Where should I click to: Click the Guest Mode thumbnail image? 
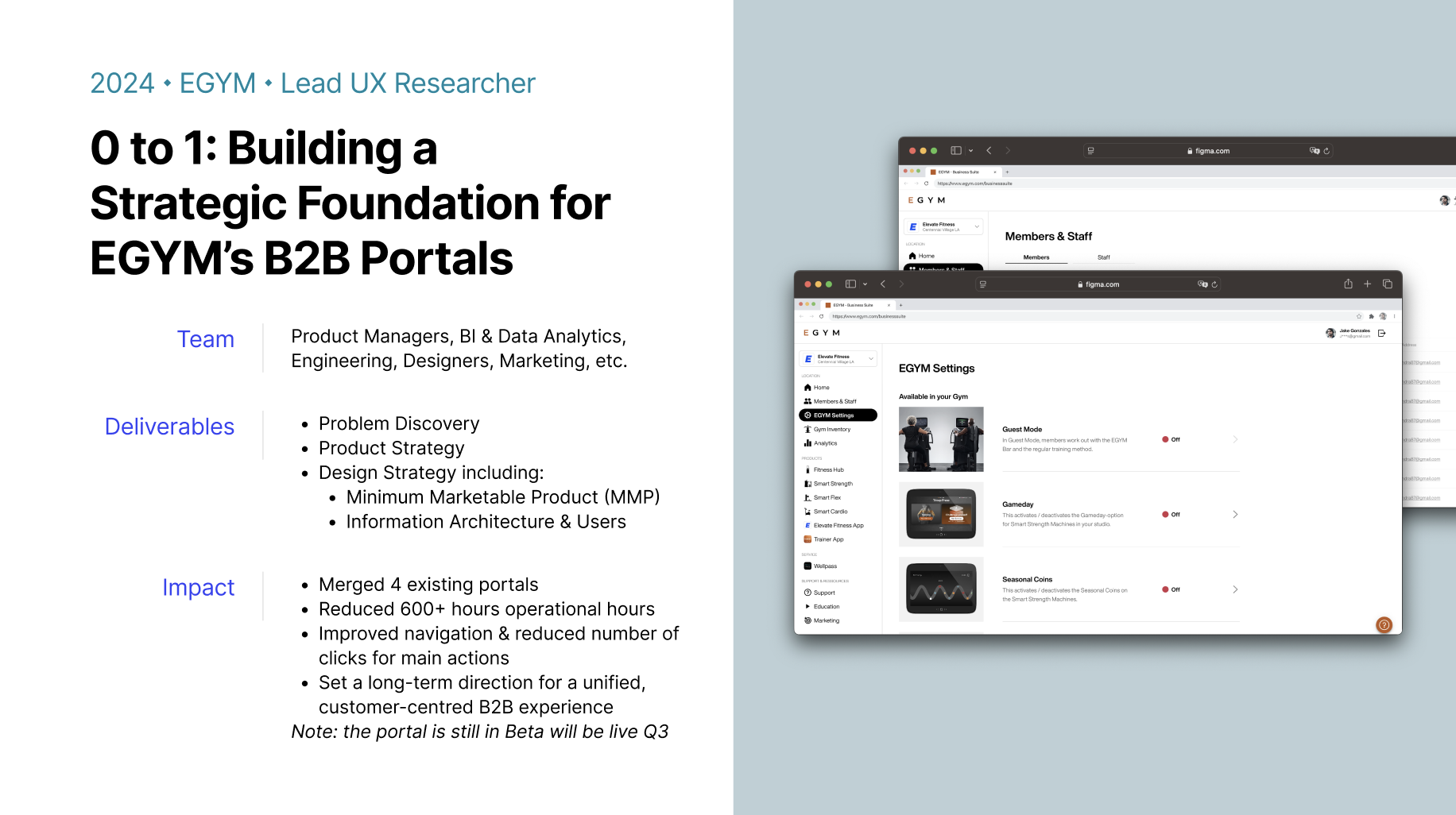point(941,439)
